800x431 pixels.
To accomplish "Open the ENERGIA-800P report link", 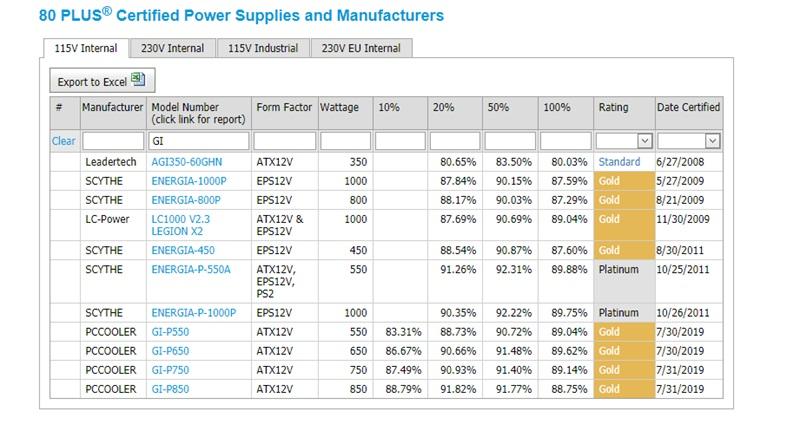I will [x=186, y=200].
